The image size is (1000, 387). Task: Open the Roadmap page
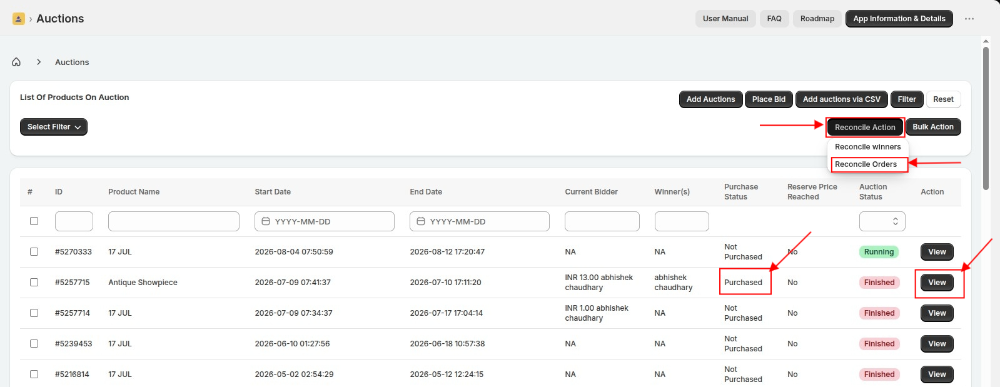(x=817, y=18)
